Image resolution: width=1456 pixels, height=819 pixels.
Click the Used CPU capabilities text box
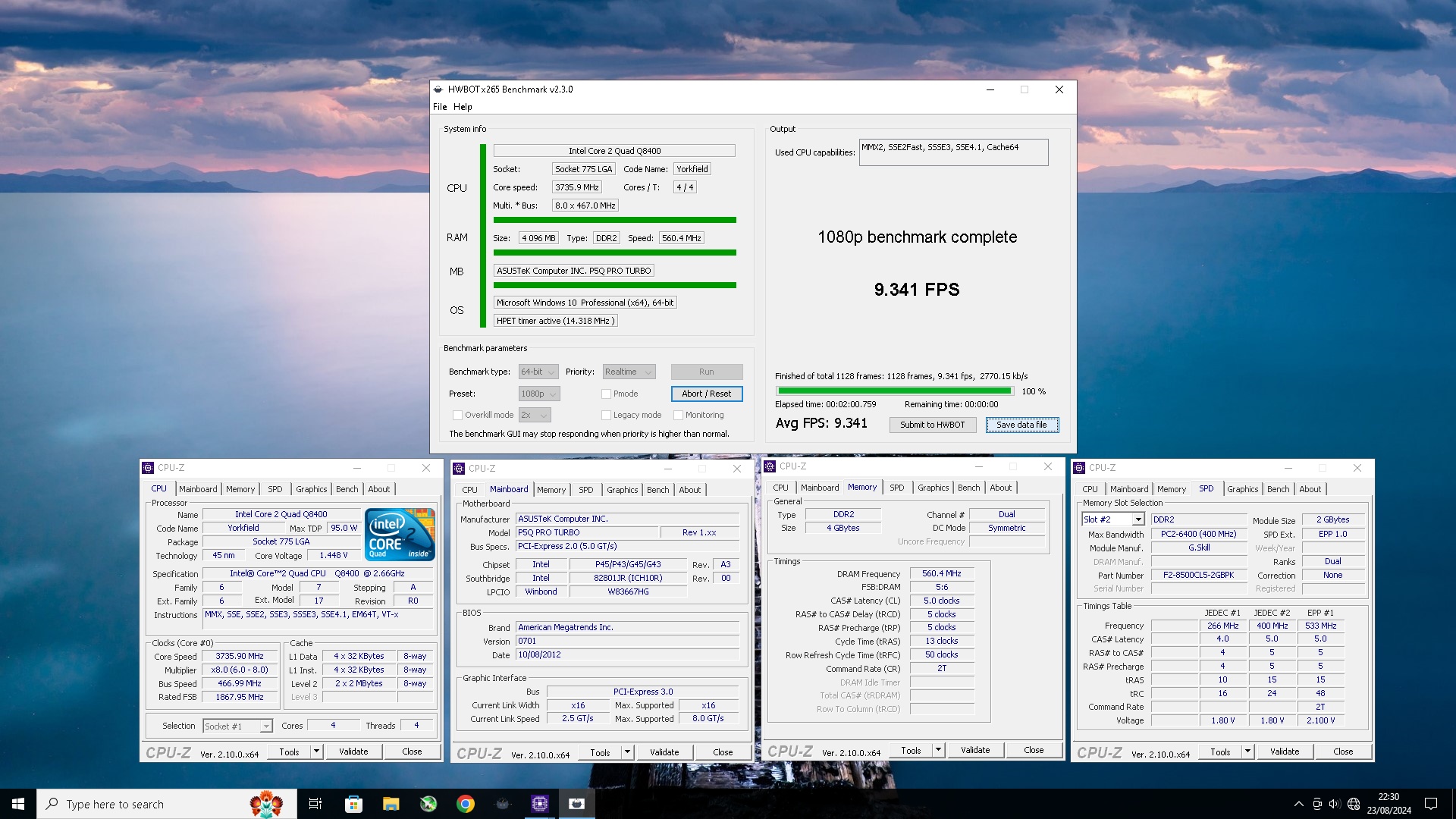953,152
